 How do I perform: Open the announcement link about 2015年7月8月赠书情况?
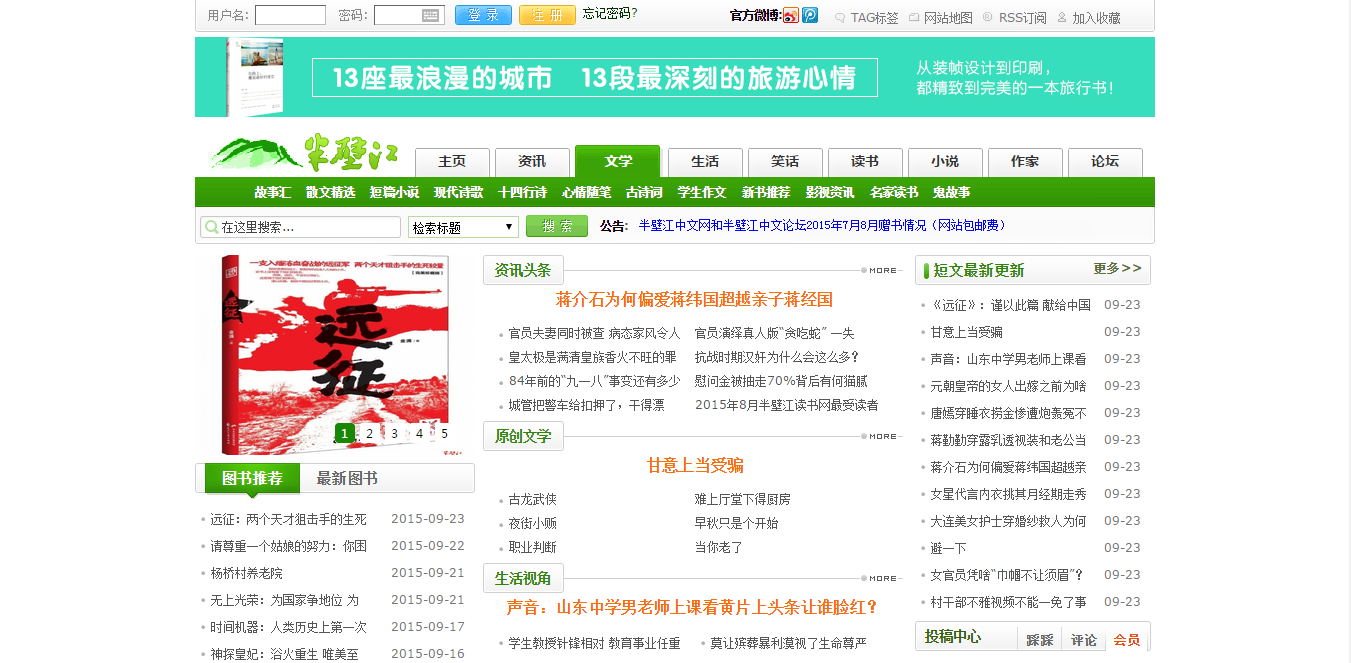822,226
